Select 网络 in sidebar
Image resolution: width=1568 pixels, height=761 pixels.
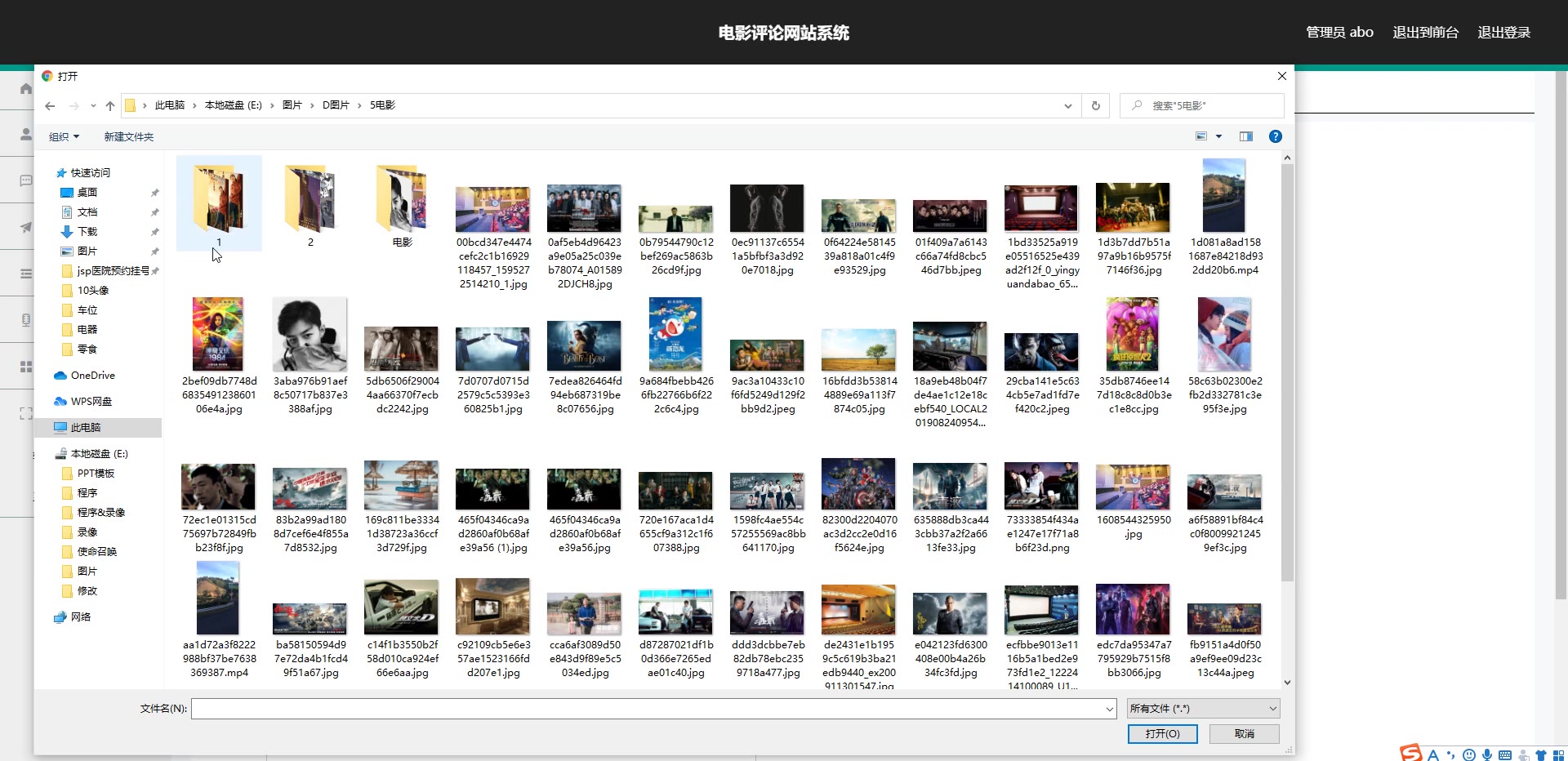[x=80, y=617]
